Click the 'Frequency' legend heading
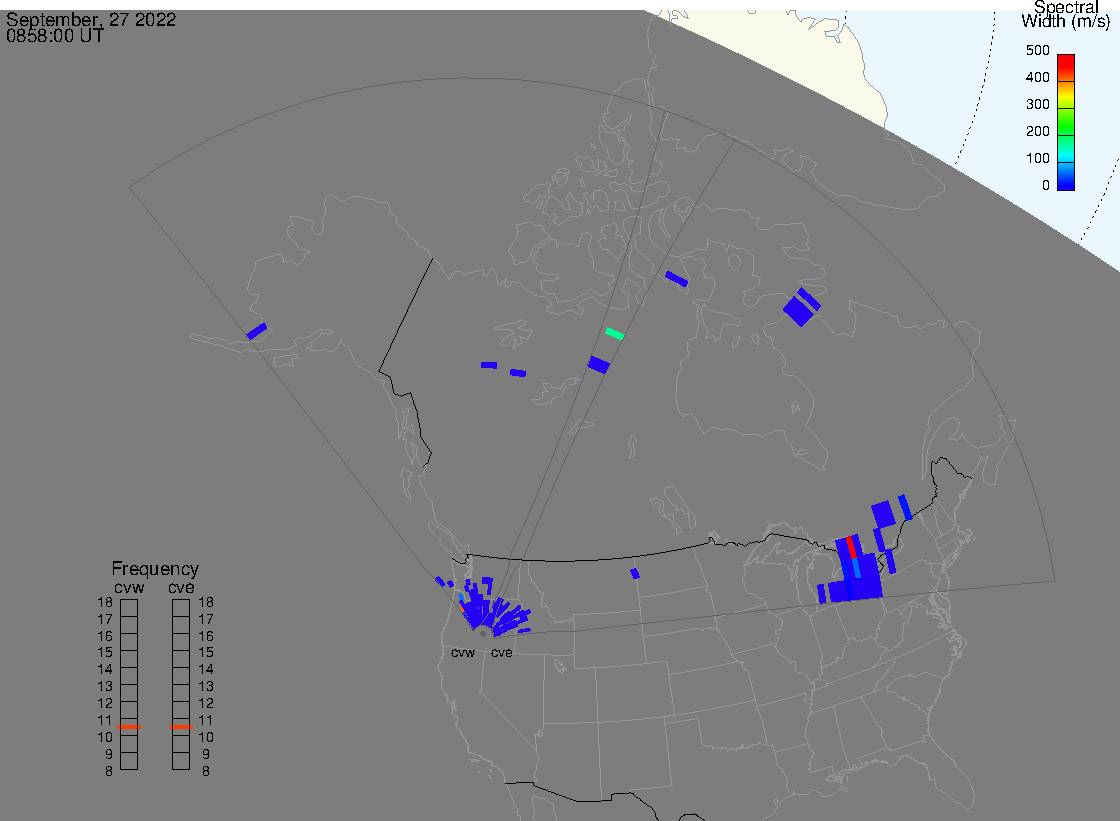This screenshot has width=1120, height=821. click(x=155, y=569)
